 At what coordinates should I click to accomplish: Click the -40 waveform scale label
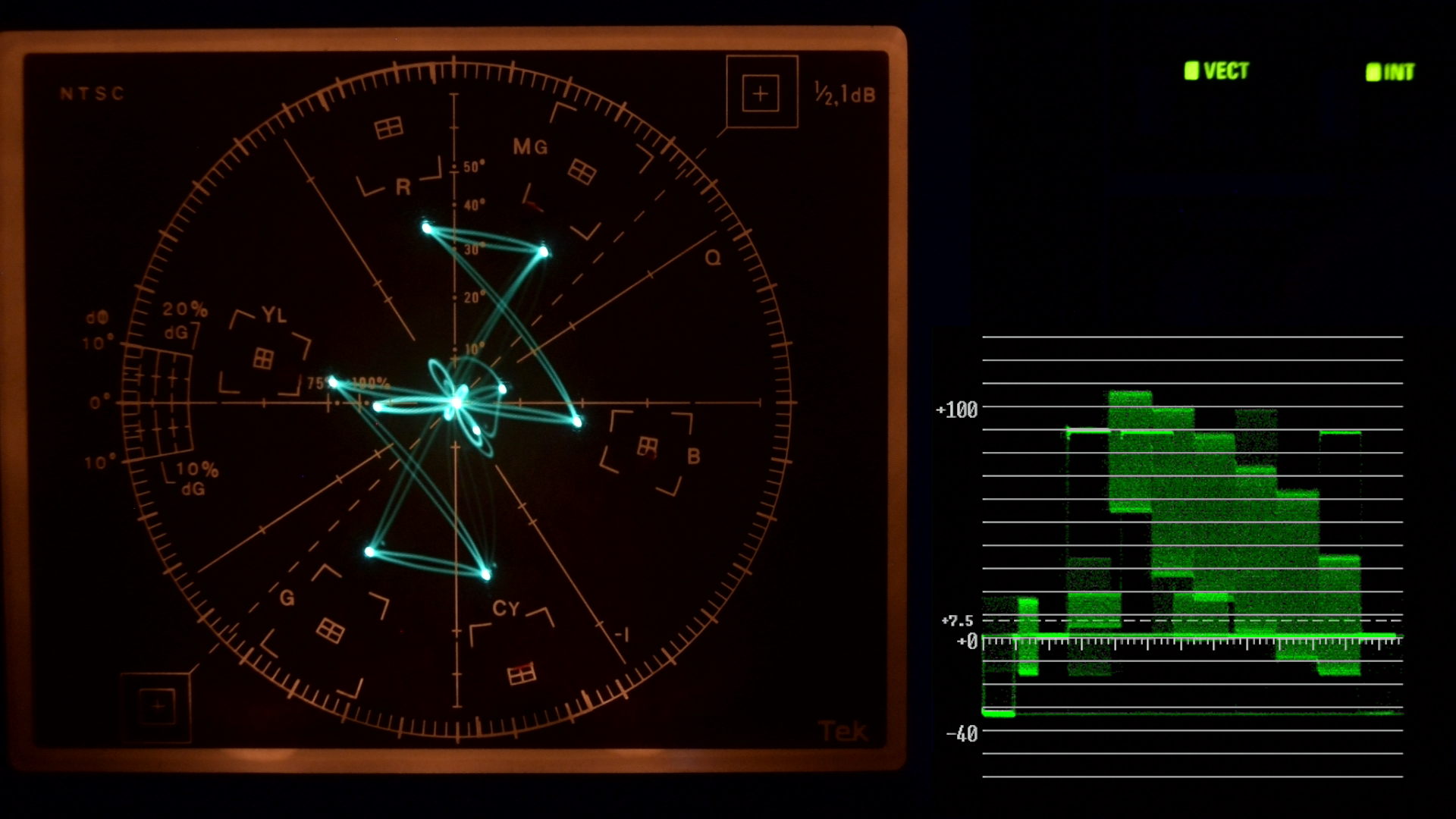(962, 733)
